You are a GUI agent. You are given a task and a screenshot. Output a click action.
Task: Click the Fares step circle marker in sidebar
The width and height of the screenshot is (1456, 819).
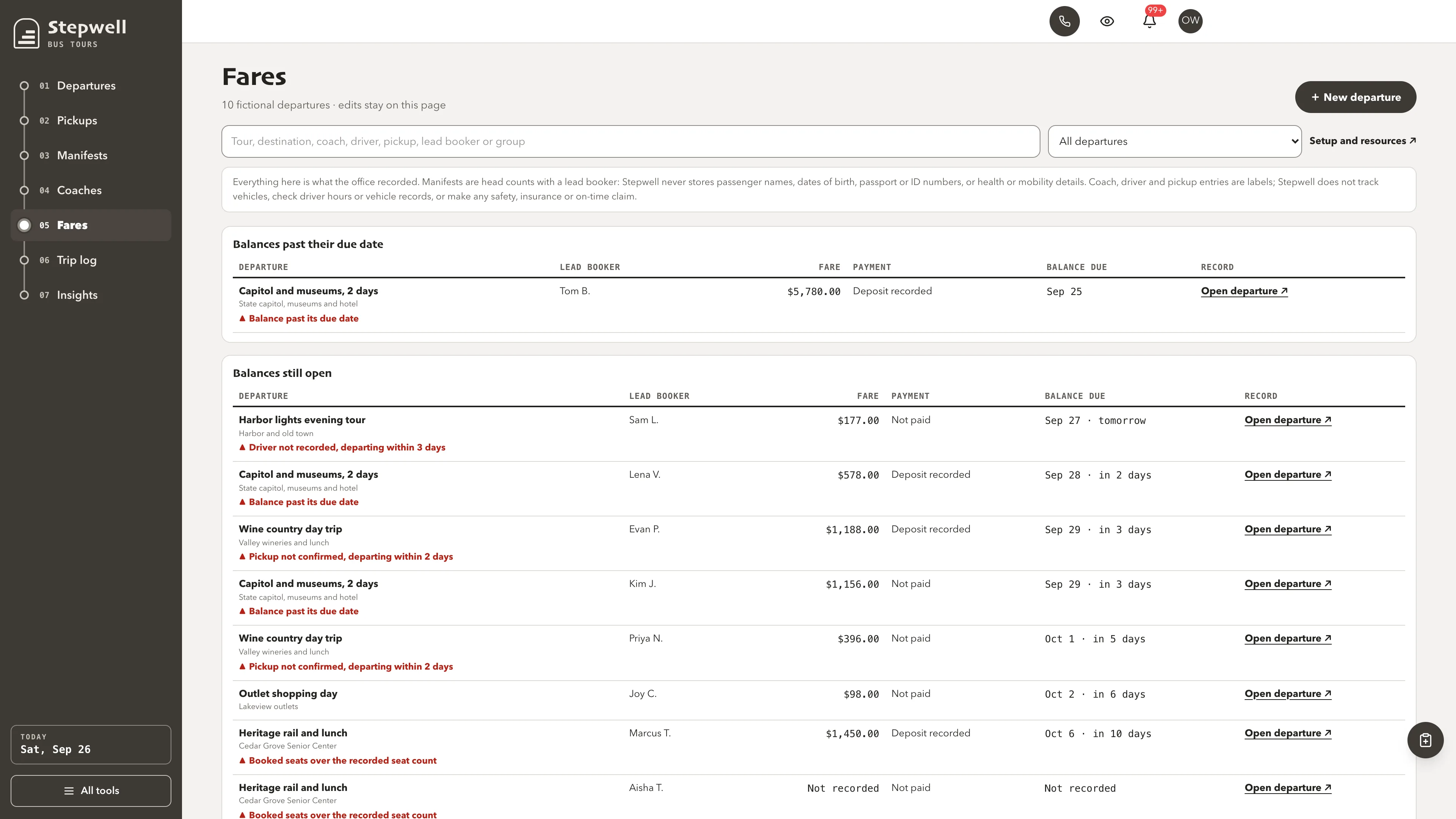point(24,226)
